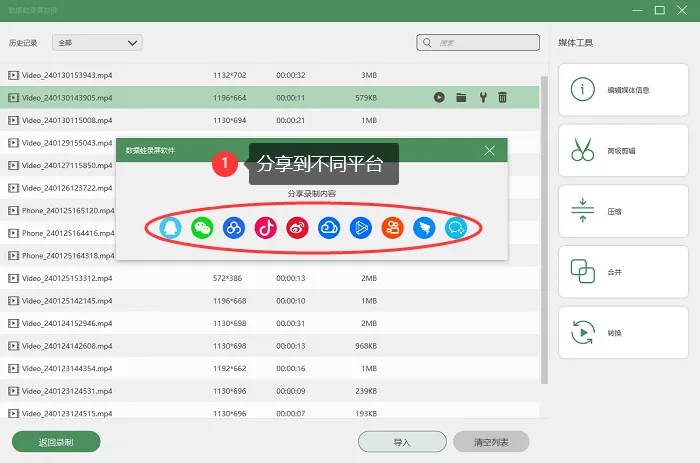Image resolution: width=700 pixels, height=463 pixels.
Task: Play Video_240130143905.mp4 with the play icon
Action: click(439, 97)
